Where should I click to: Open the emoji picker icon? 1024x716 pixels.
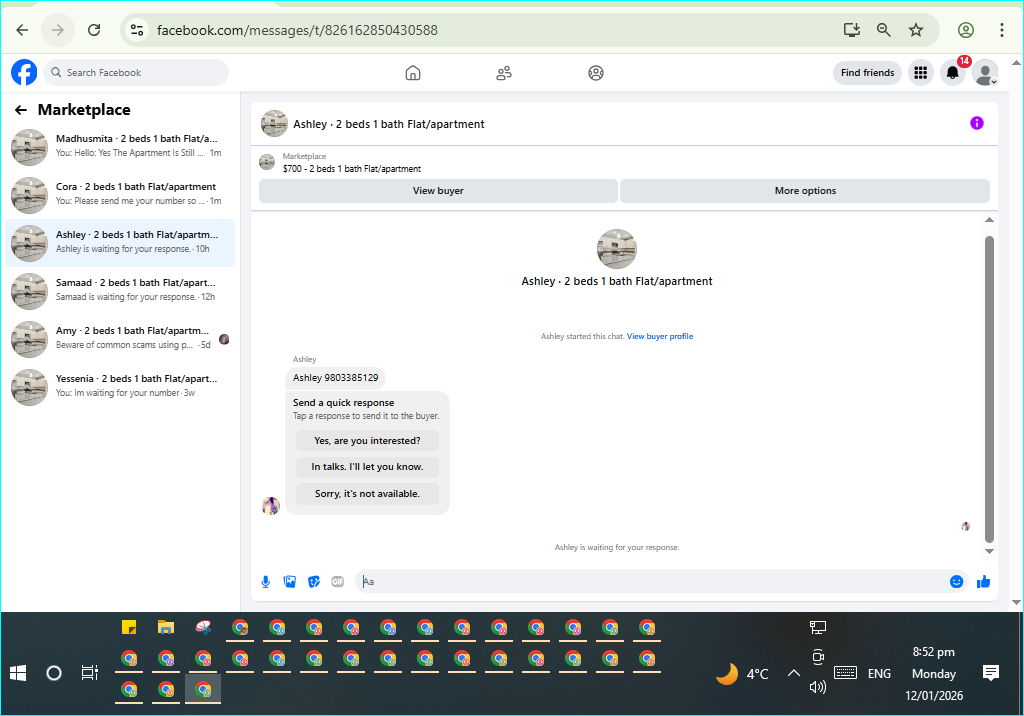click(957, 581)
